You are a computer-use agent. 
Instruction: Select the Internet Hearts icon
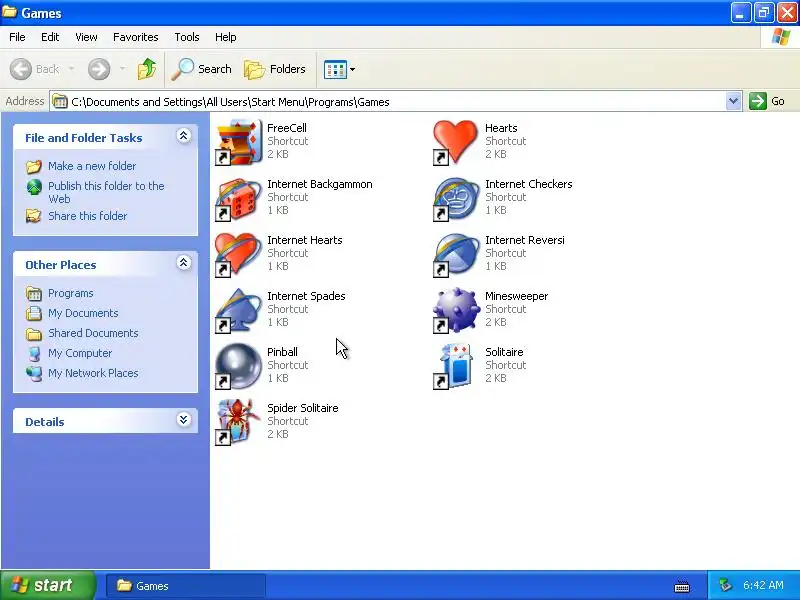(238, 255)
